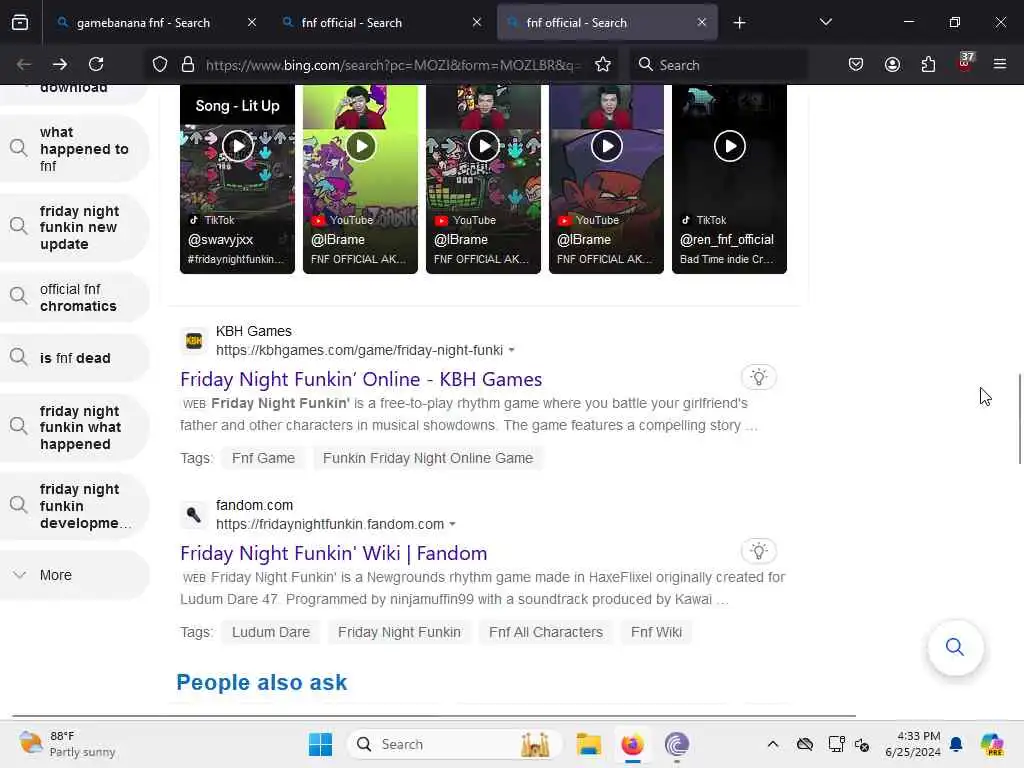Open Firefox View tab list icon

click(20, 23)
